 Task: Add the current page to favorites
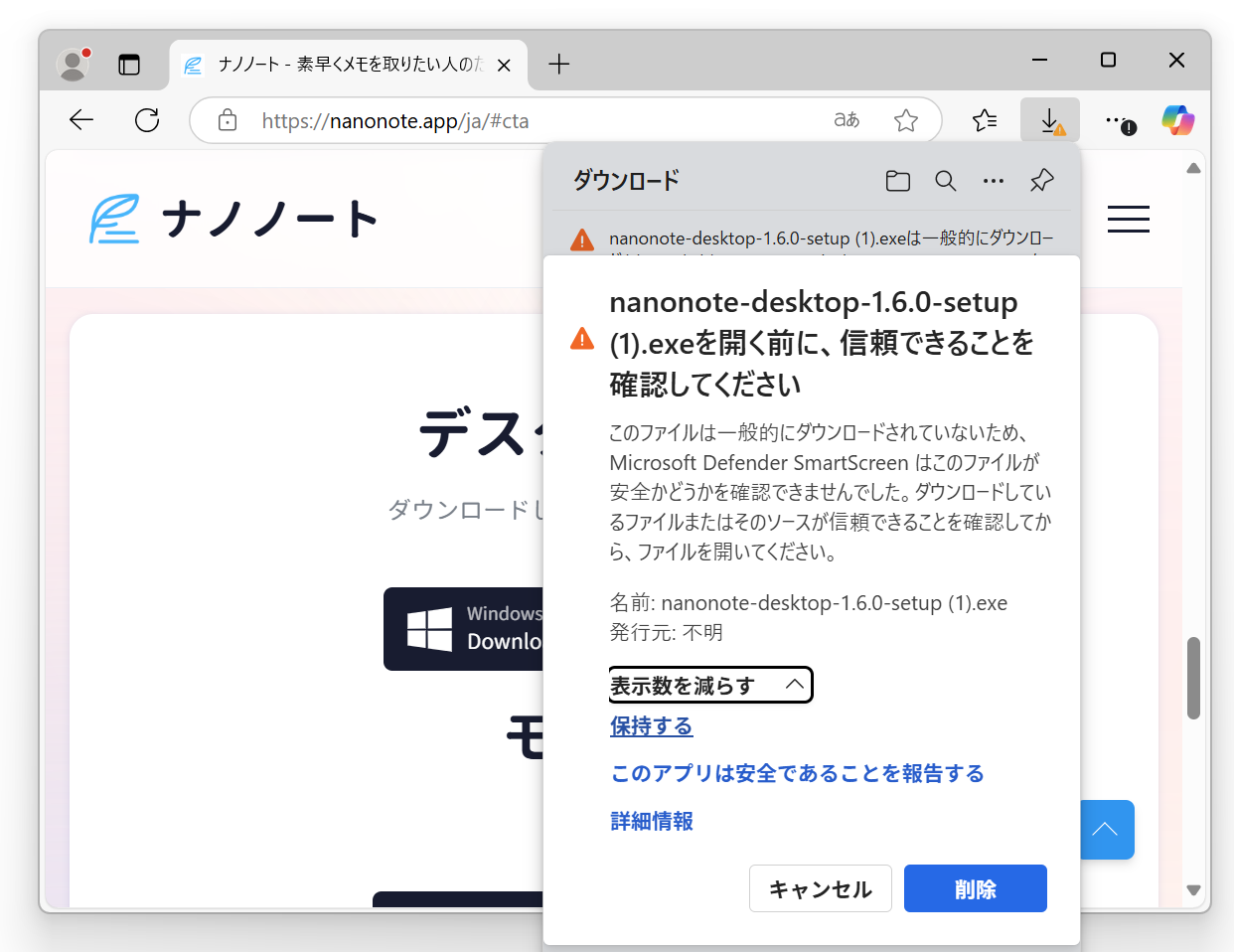coord(905,119)
